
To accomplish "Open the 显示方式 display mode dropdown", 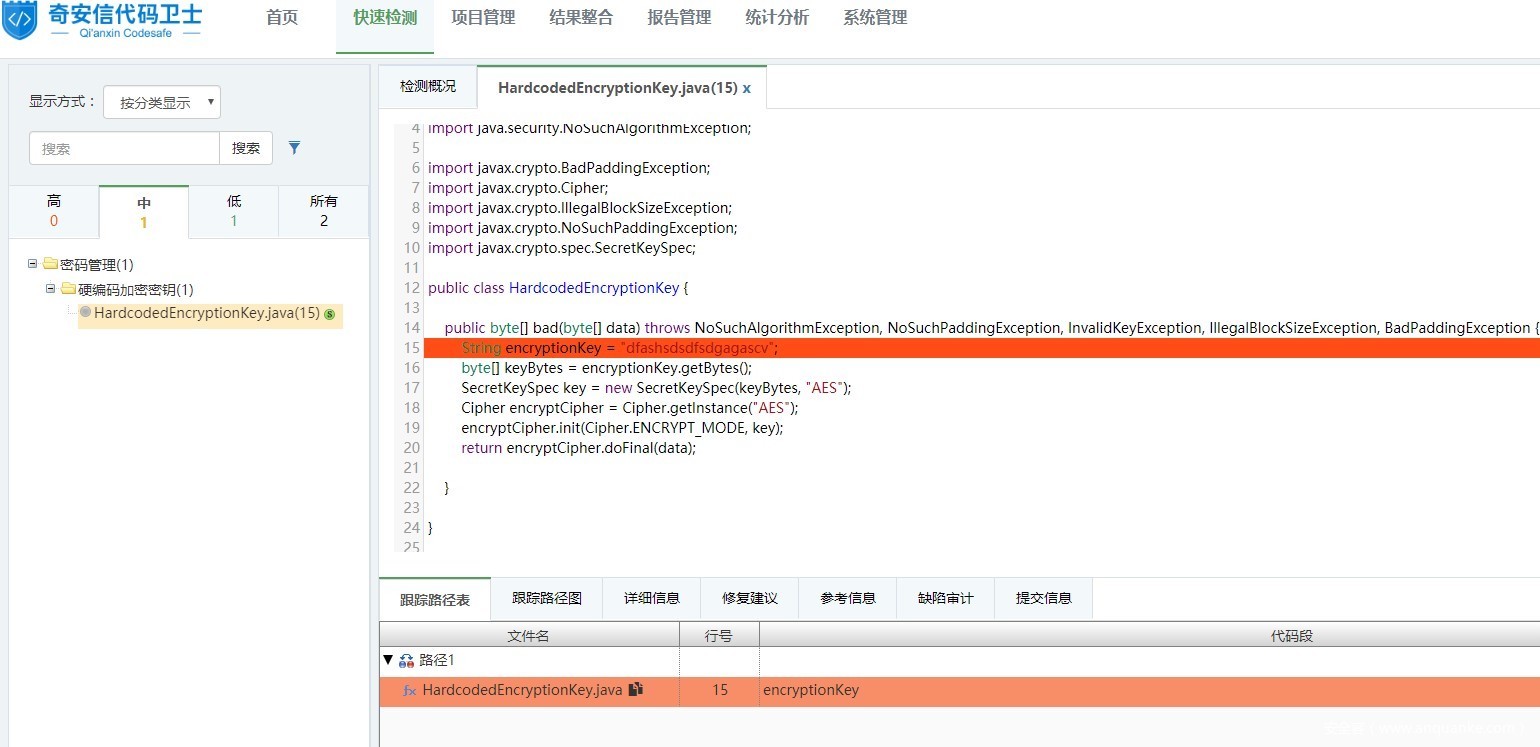I will (162, 102).
